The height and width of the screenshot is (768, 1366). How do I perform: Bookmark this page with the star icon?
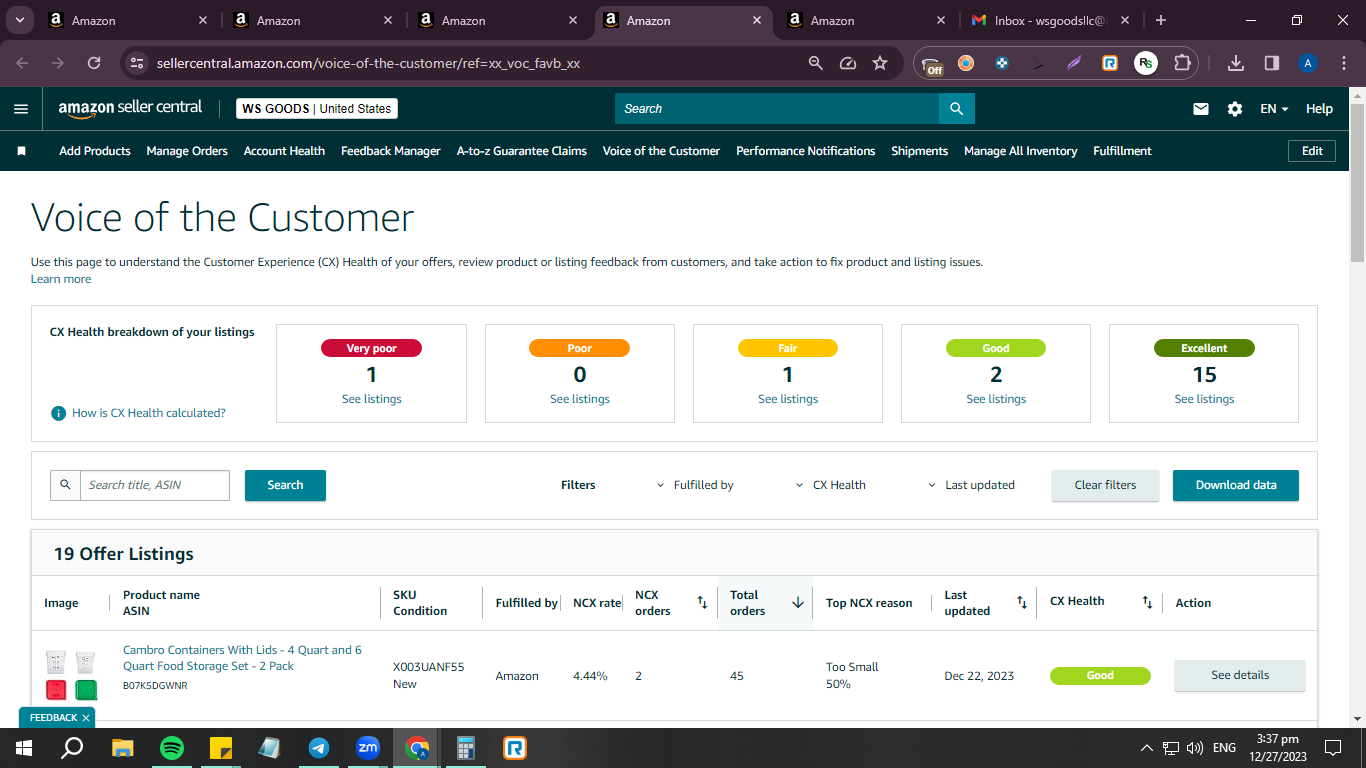click(x=880, y=63)
